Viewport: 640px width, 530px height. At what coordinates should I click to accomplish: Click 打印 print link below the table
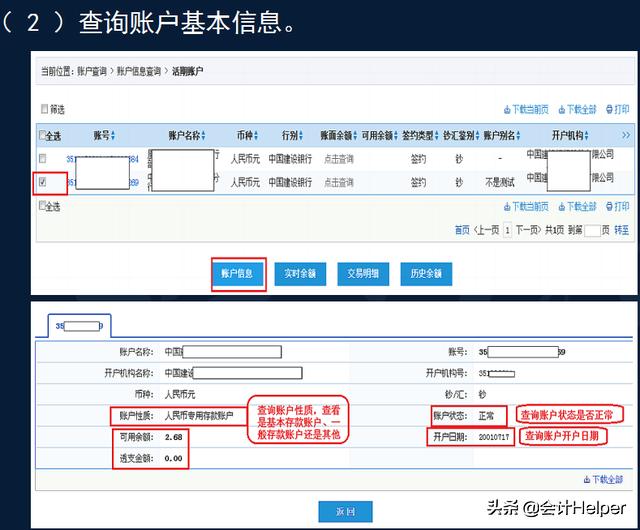(x=618, y=207)
